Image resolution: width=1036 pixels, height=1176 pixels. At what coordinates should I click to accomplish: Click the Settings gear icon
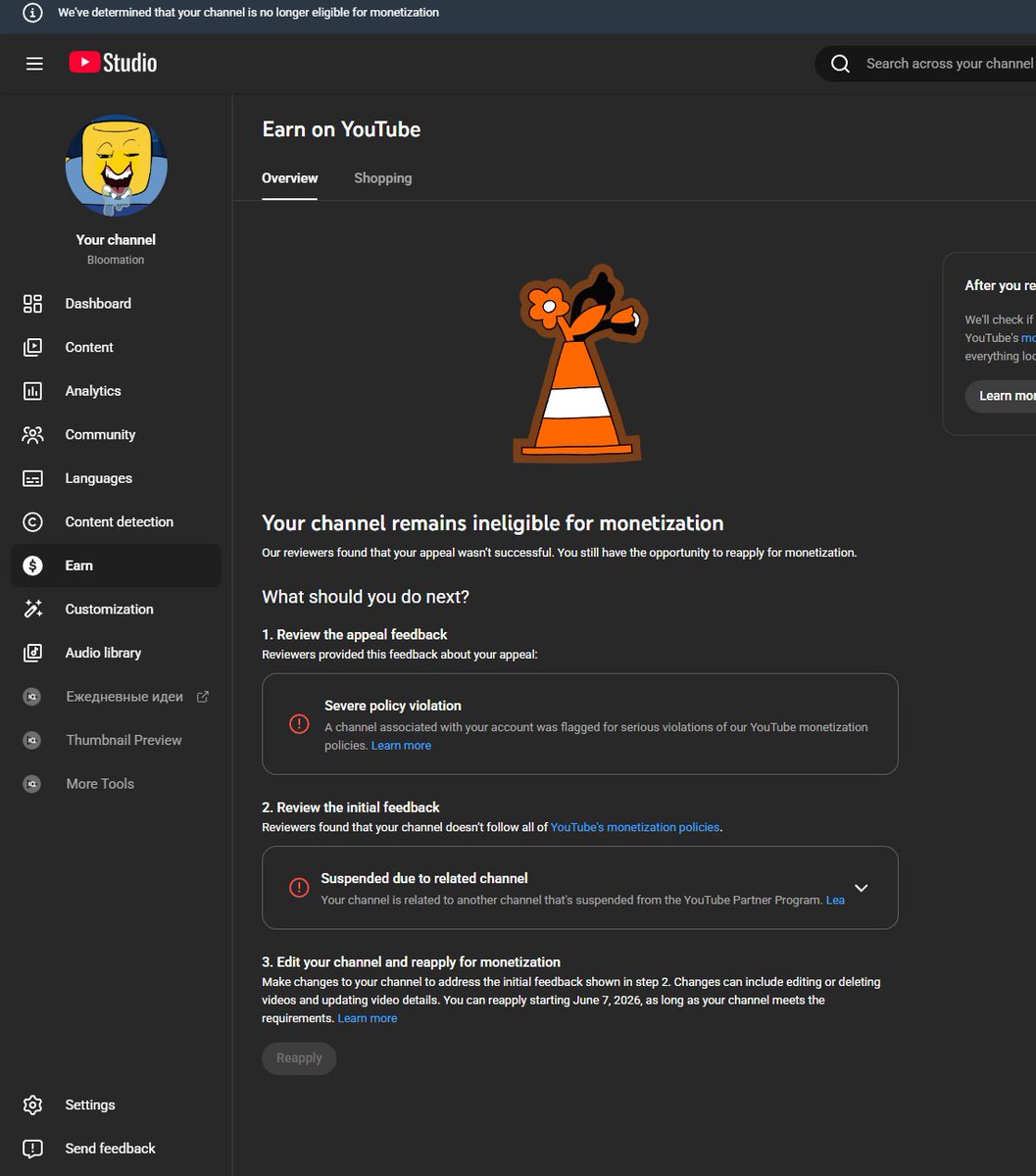tap(32, 1104)
